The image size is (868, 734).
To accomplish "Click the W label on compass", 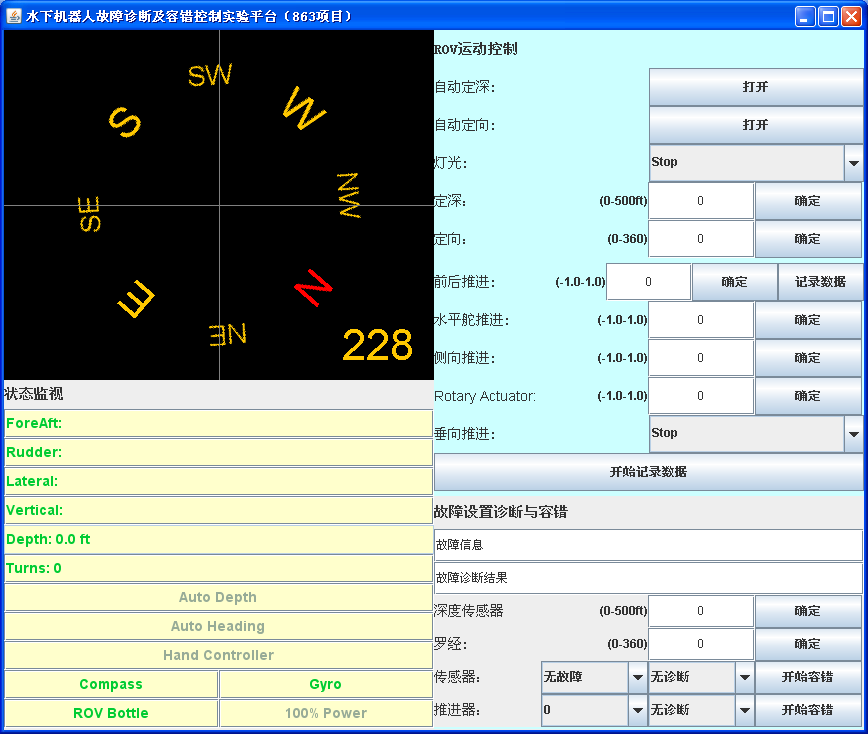I will (x=304, y=108).
